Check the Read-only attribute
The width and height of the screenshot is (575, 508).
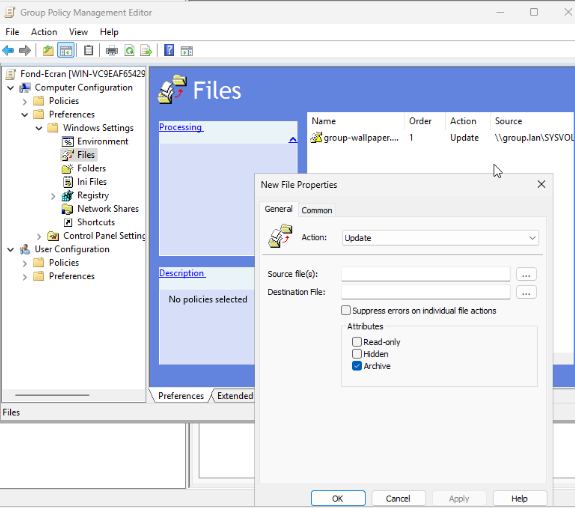pyautogui.click(x=357, y=342)
